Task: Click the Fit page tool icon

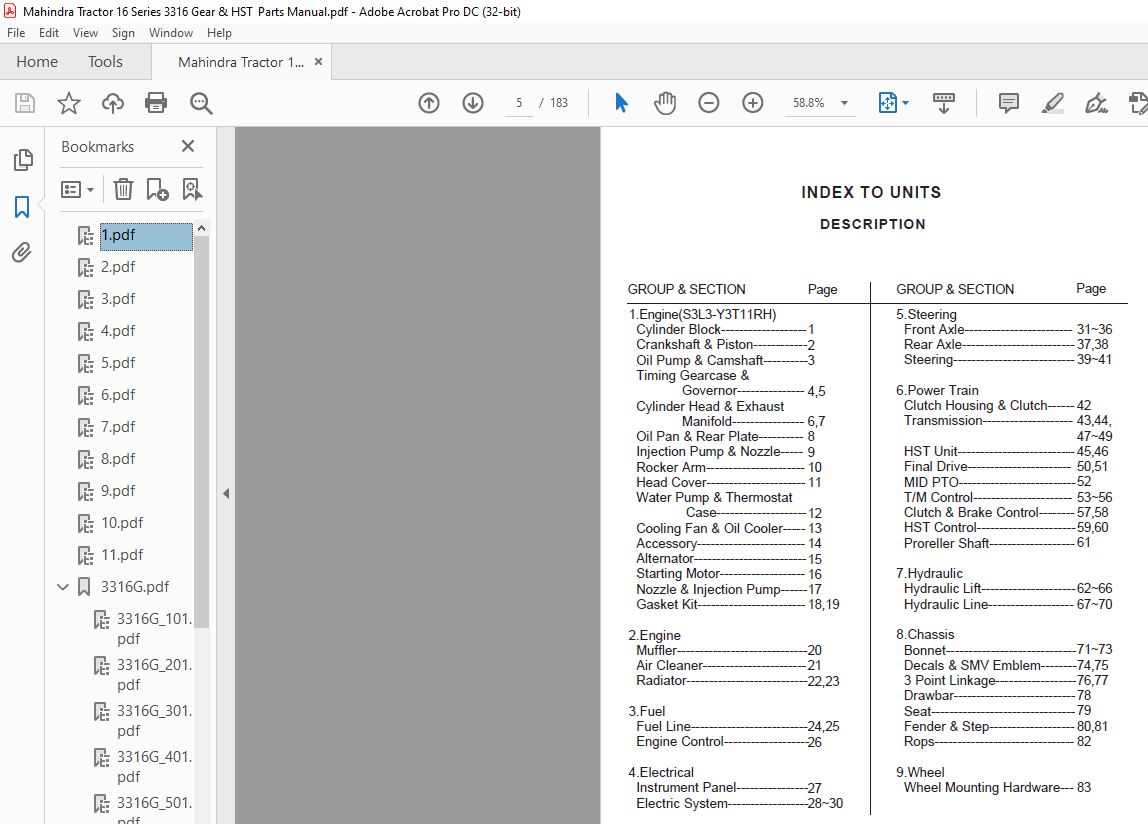Action: [887, 103]
